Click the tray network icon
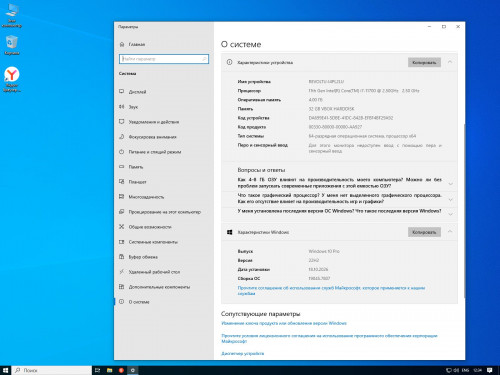Viewport: 500px width, 375px height. [449, 370]
